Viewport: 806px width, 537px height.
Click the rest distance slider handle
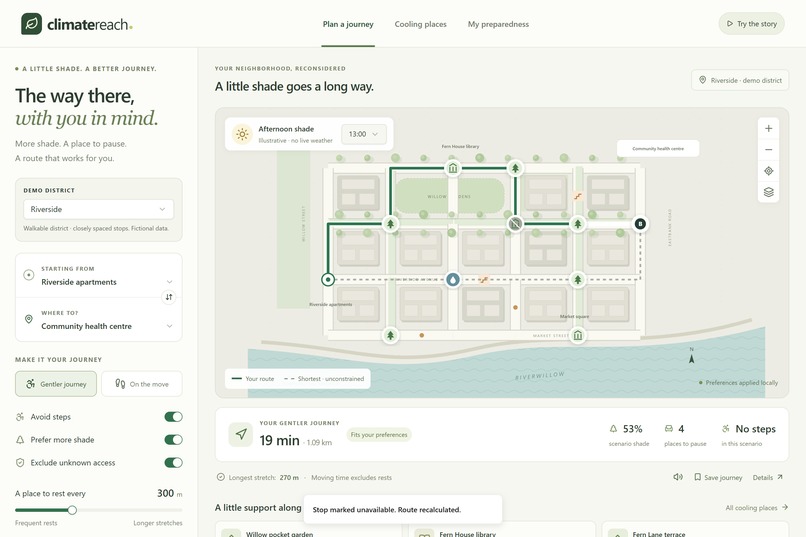click(72, 510)
